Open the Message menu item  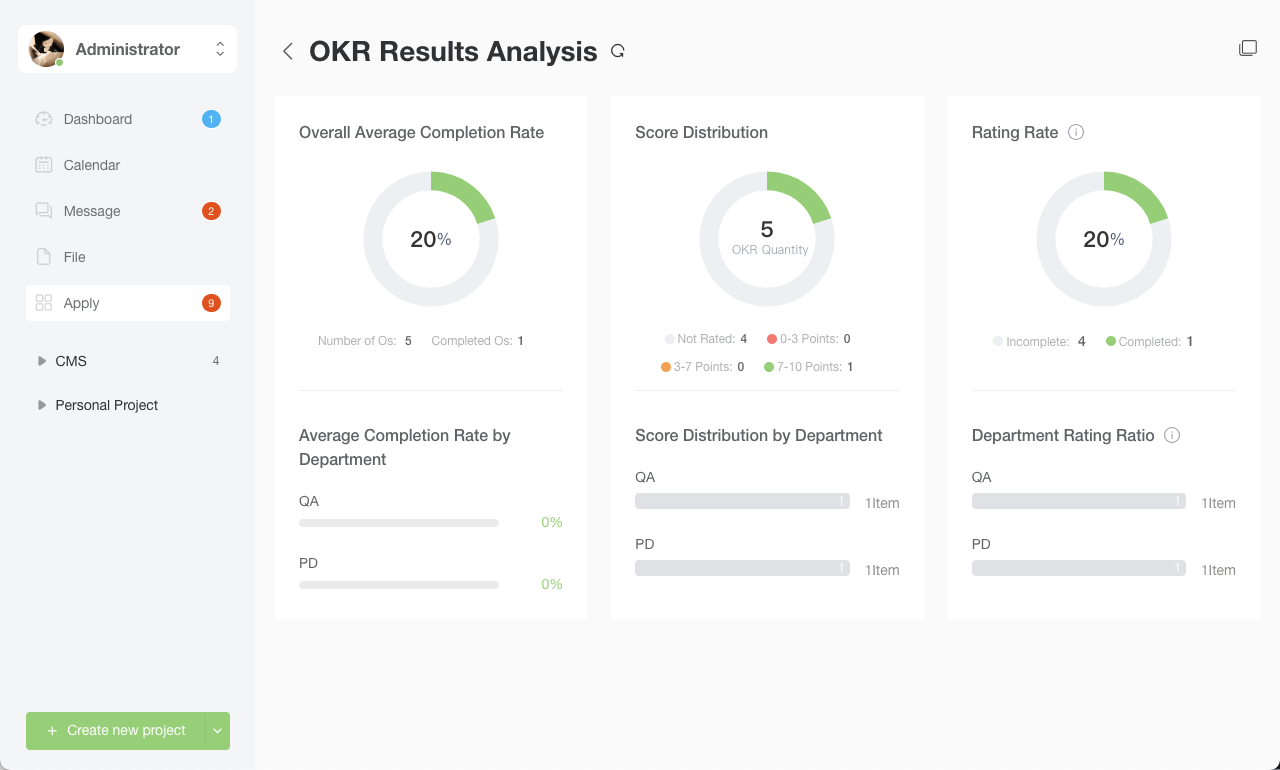(128, 211)
